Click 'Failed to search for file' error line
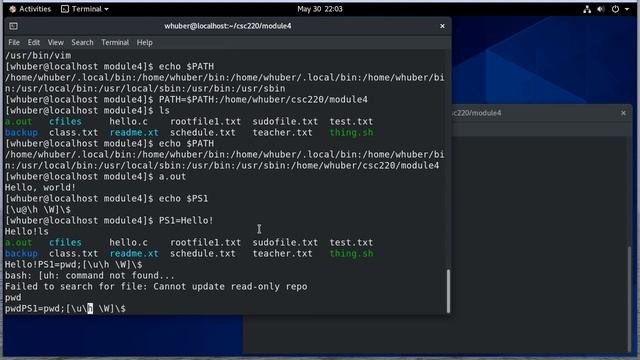The image size is (640, 360). coord(156,287)
